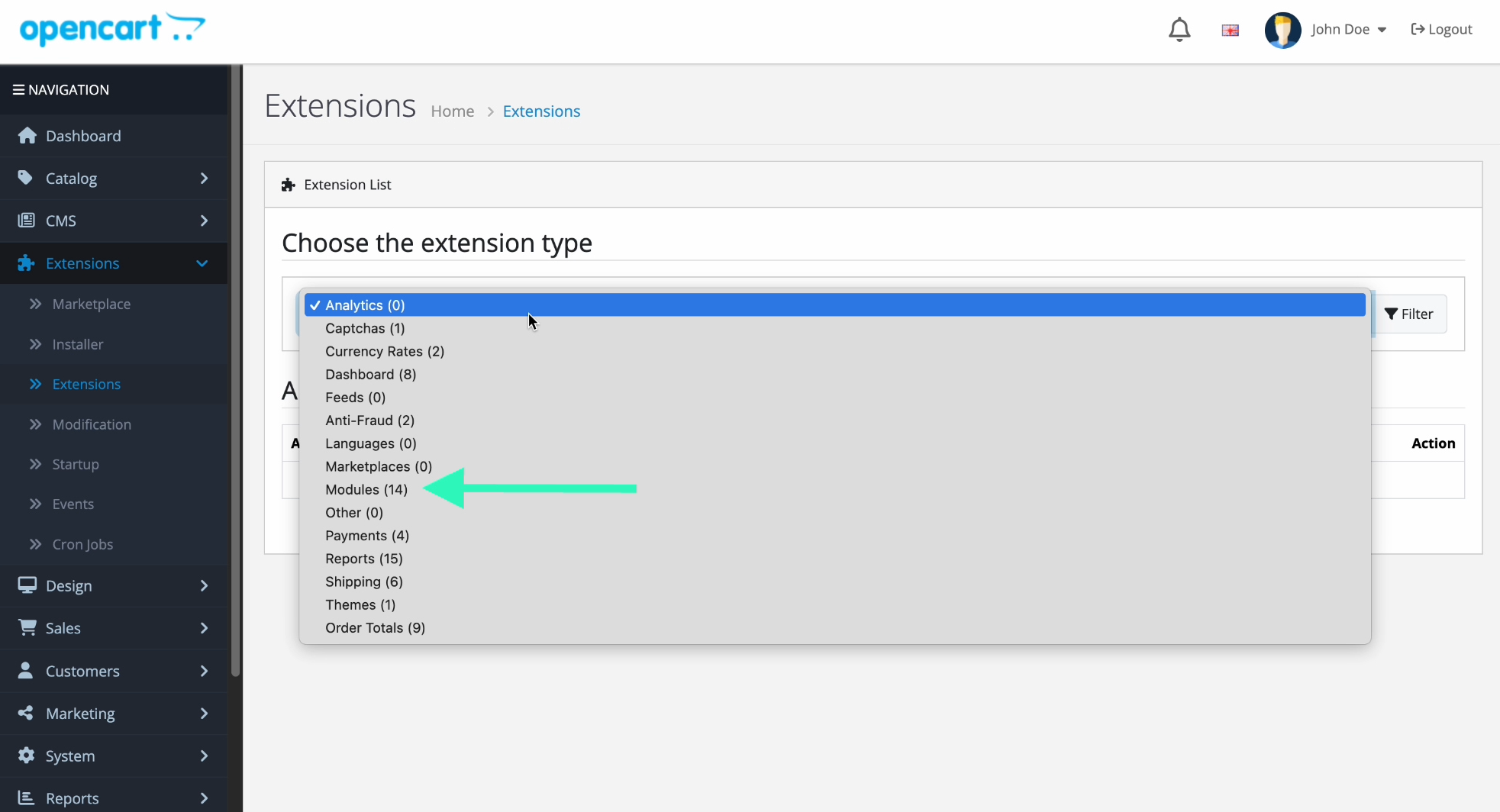Open the John Doe user dropdown arrow

click(1382, 30)
